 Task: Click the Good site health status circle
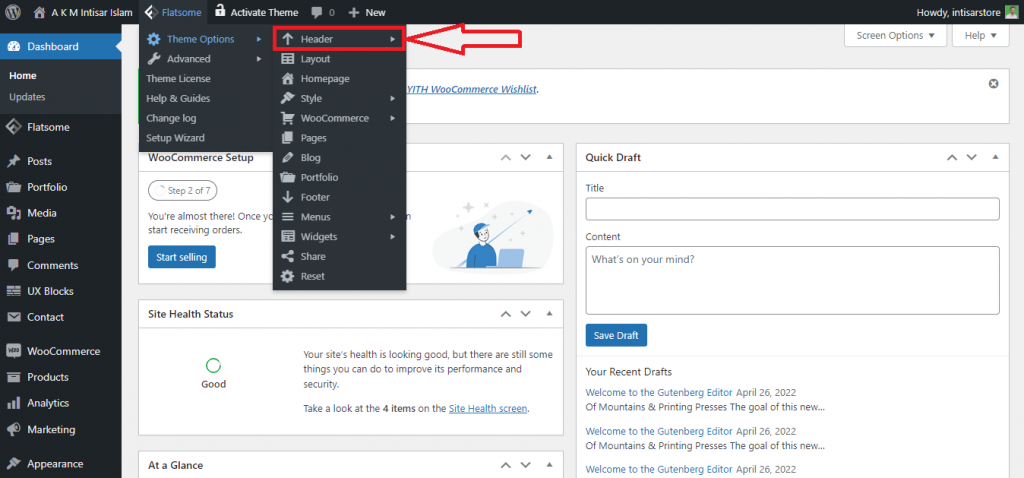pos(213,366)
